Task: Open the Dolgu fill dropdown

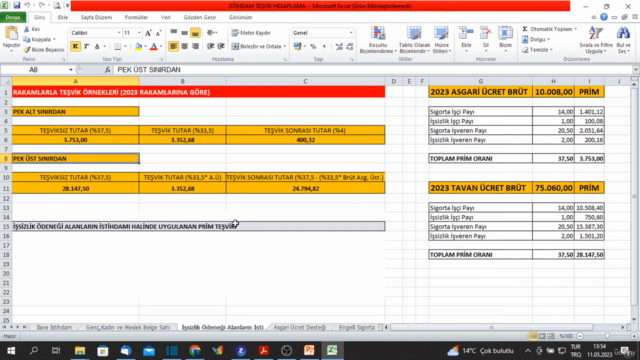Action: coord(536,39)
